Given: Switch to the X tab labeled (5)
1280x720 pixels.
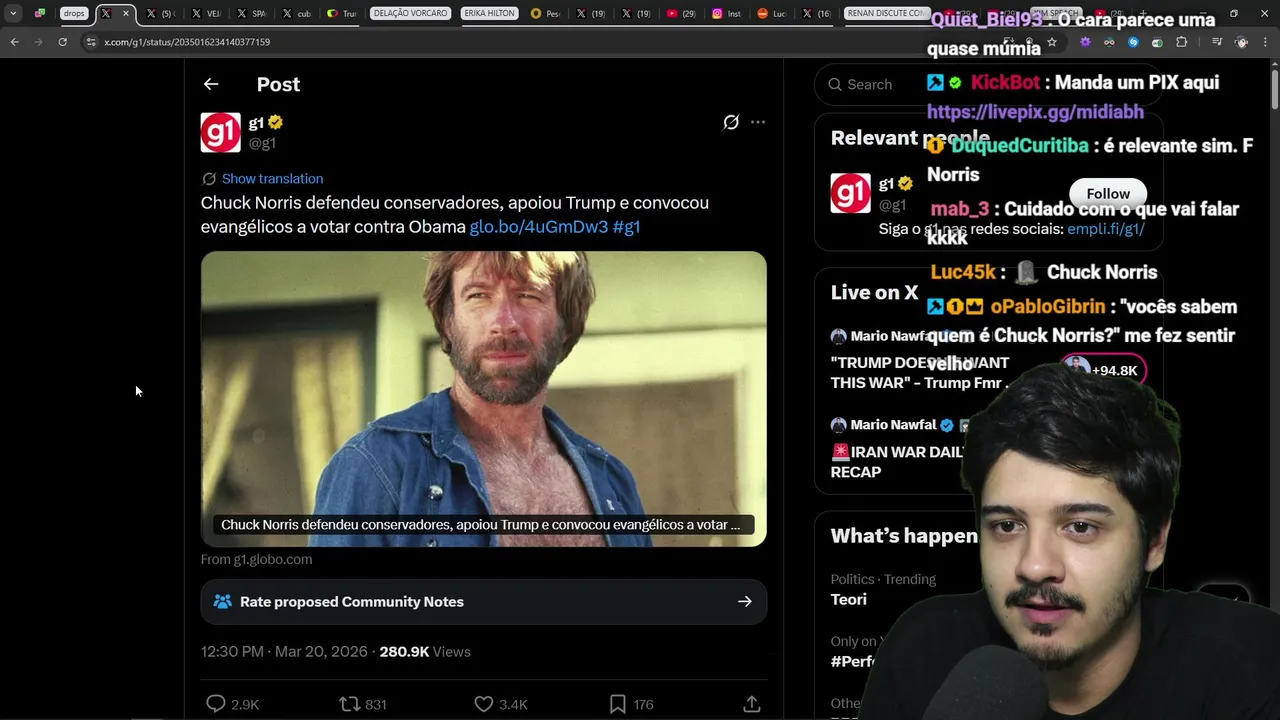Looking at the screenshot, I should pos(159,14).
